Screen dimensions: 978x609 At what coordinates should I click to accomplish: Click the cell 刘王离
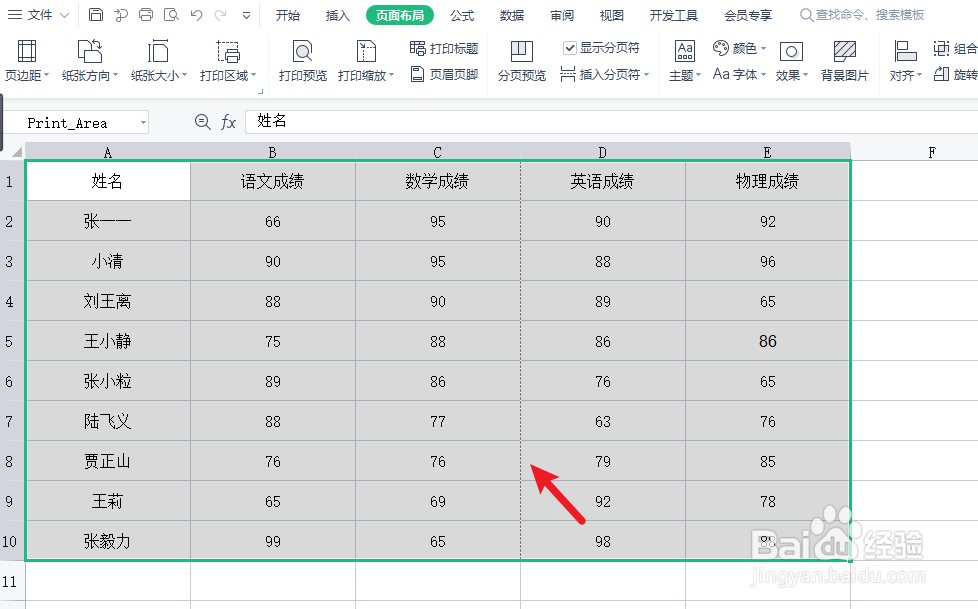click(x=108, y=301)
